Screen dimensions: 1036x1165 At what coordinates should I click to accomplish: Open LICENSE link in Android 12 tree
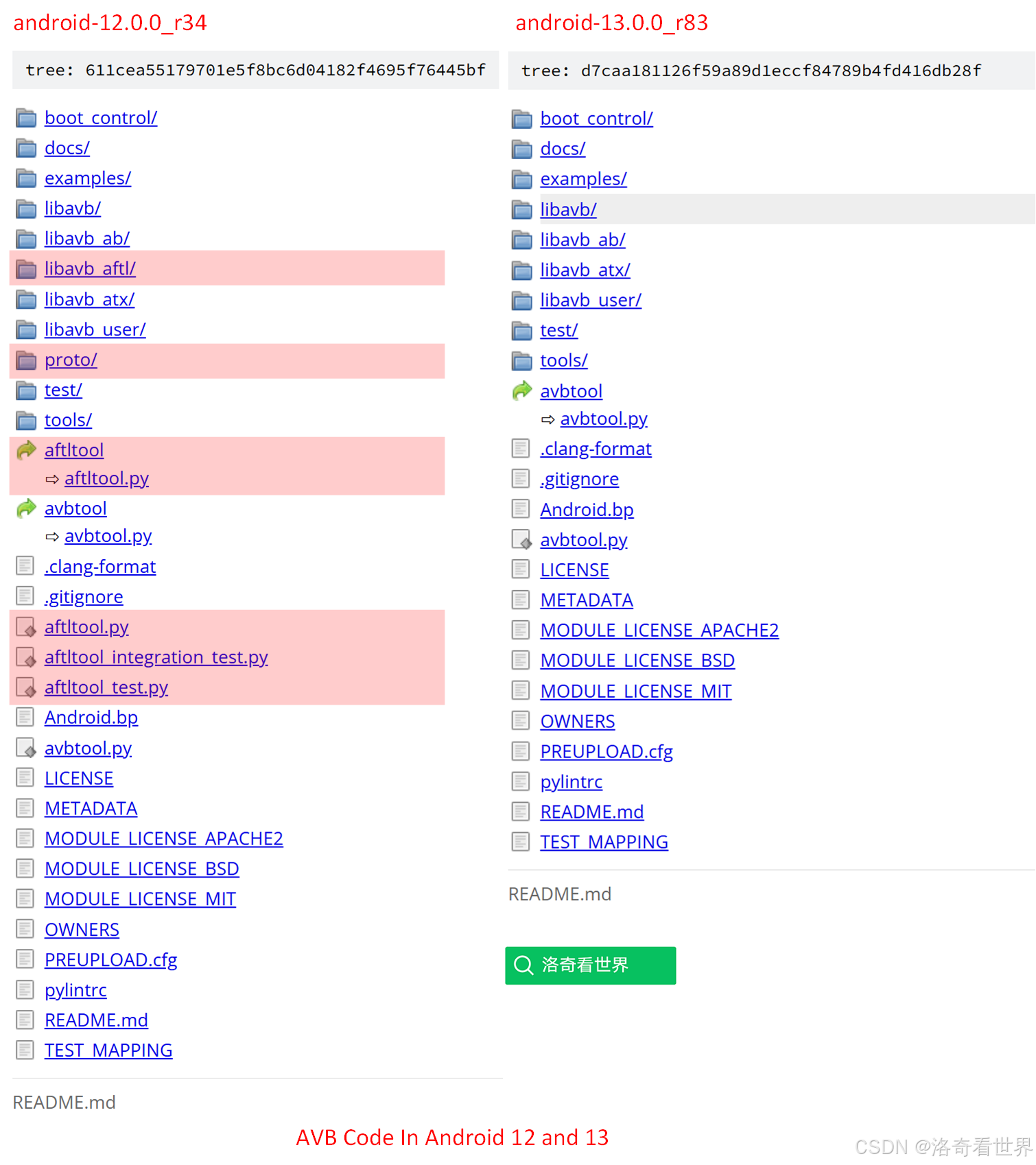pos(79,779)
